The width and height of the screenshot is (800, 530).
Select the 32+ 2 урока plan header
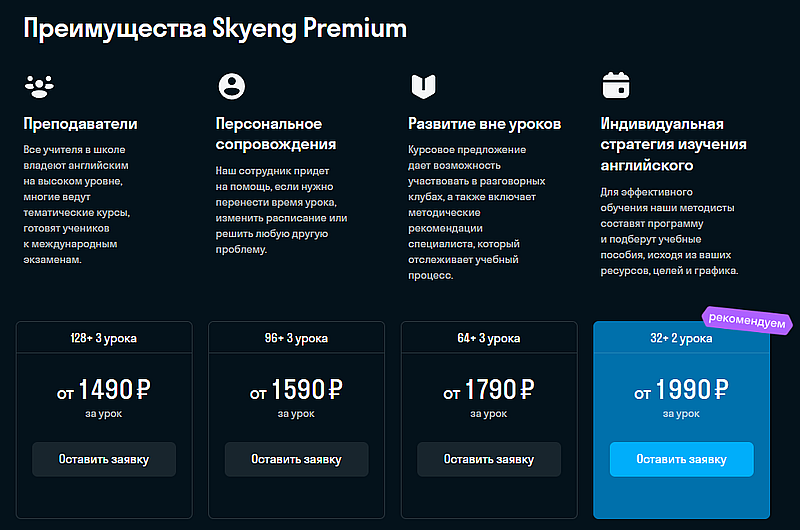click(682, 338)
